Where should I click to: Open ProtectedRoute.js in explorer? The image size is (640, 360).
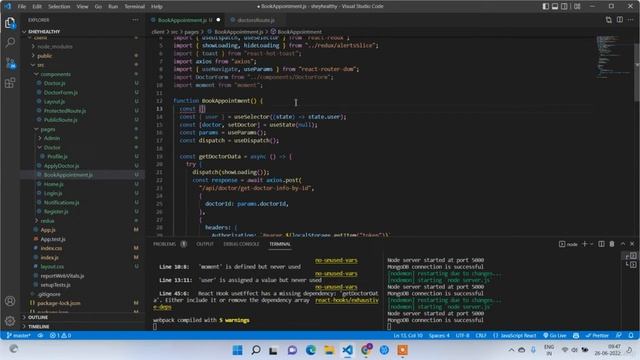pyautogui.click(x=65, y=111)
